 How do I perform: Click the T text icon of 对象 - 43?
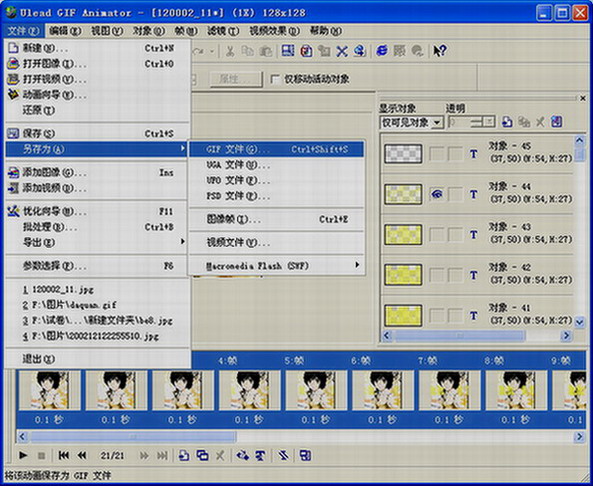point(473,234)
